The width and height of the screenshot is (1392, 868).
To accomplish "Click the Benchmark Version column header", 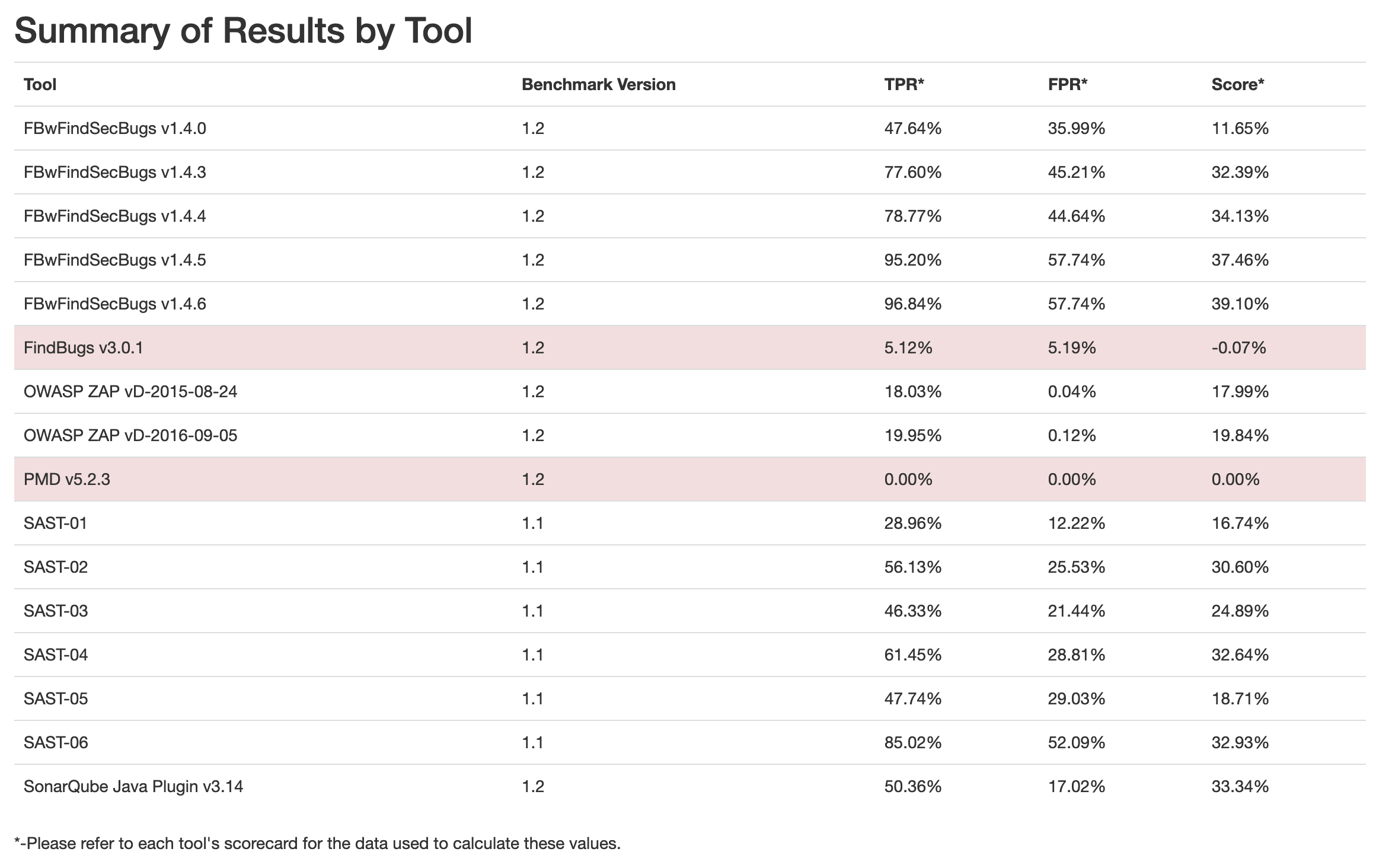I will click(x=598, y=85).
